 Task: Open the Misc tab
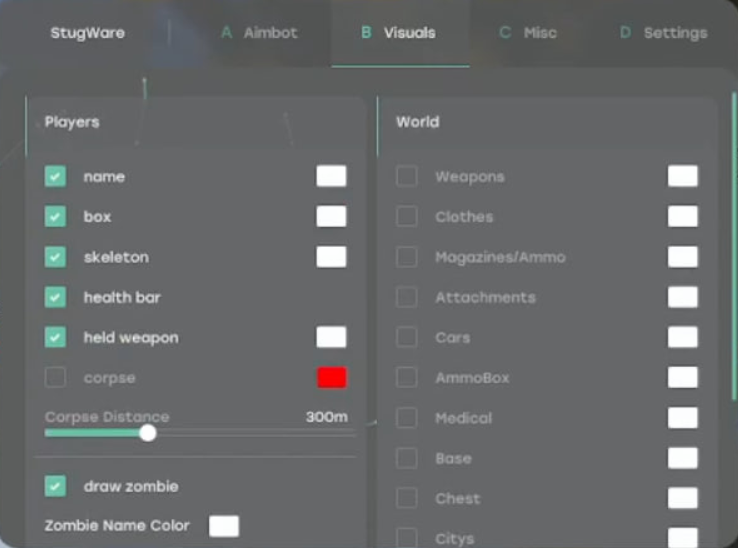click(x=528, y=33)
